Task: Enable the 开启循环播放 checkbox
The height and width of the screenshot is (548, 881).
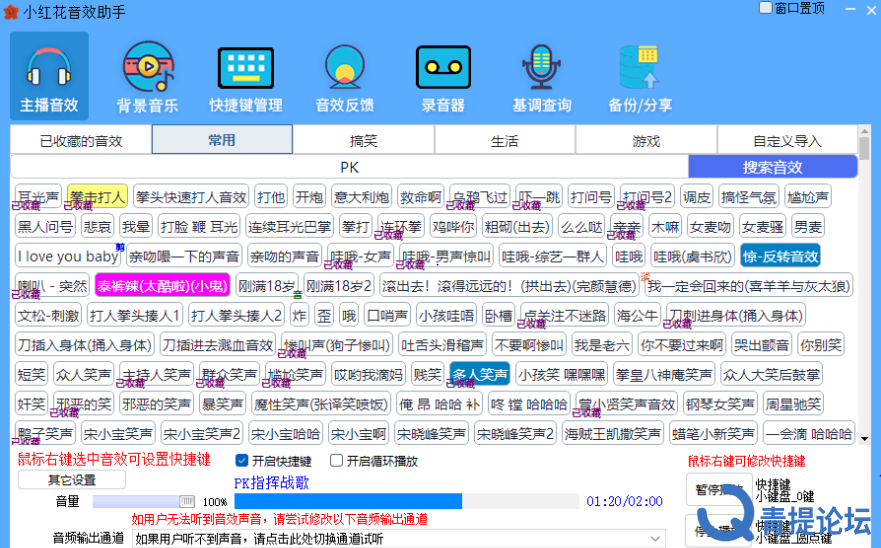Action: [x=337, y=461]
